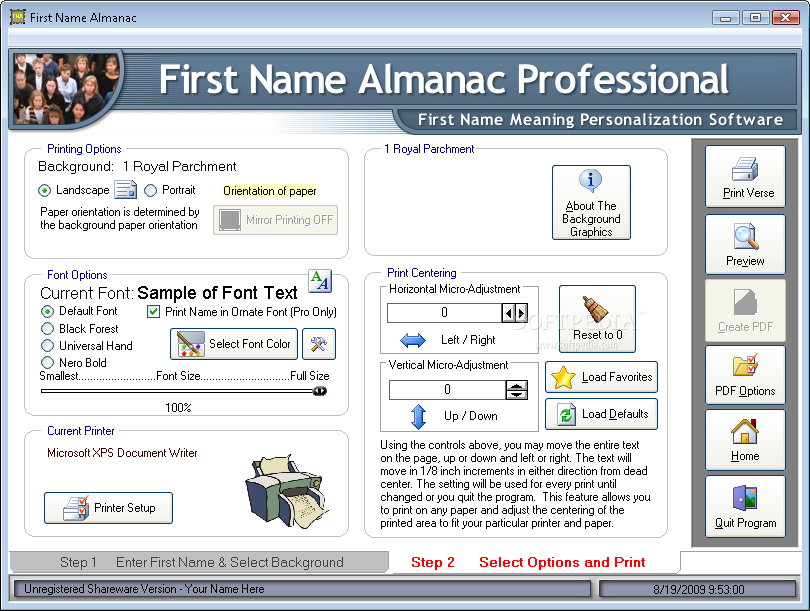
Task: Choose the Black Forest font
Action: (x=48, y=328)
